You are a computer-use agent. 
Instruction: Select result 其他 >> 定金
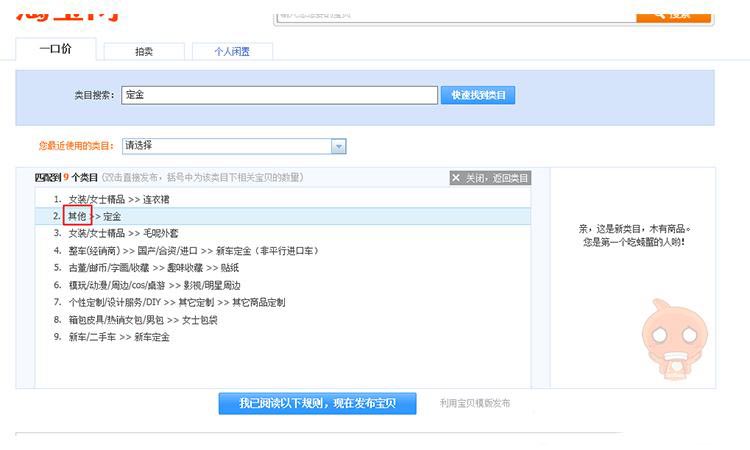[282, 216]
